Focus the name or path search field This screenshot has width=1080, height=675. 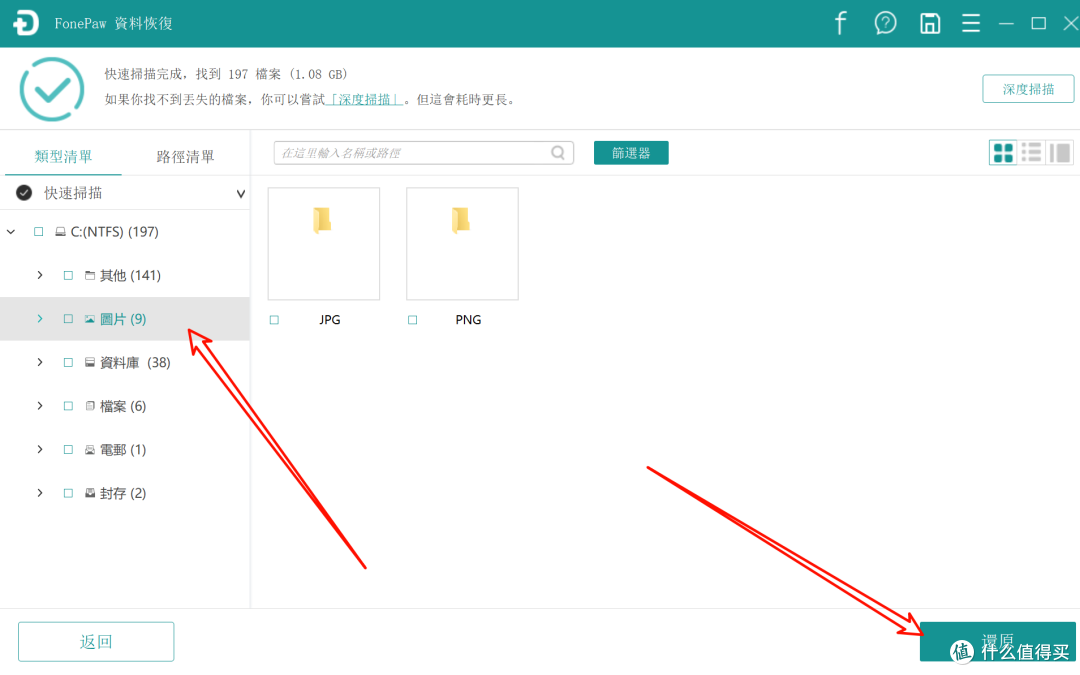[424, 153]
